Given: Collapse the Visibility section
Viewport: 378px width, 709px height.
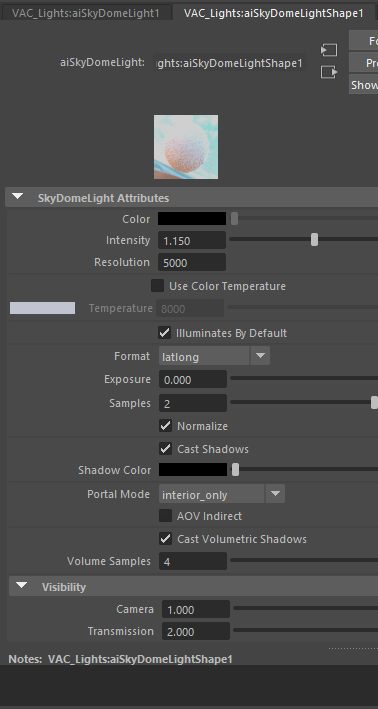Looking at the screenshot, I should (x=21, y=586).
